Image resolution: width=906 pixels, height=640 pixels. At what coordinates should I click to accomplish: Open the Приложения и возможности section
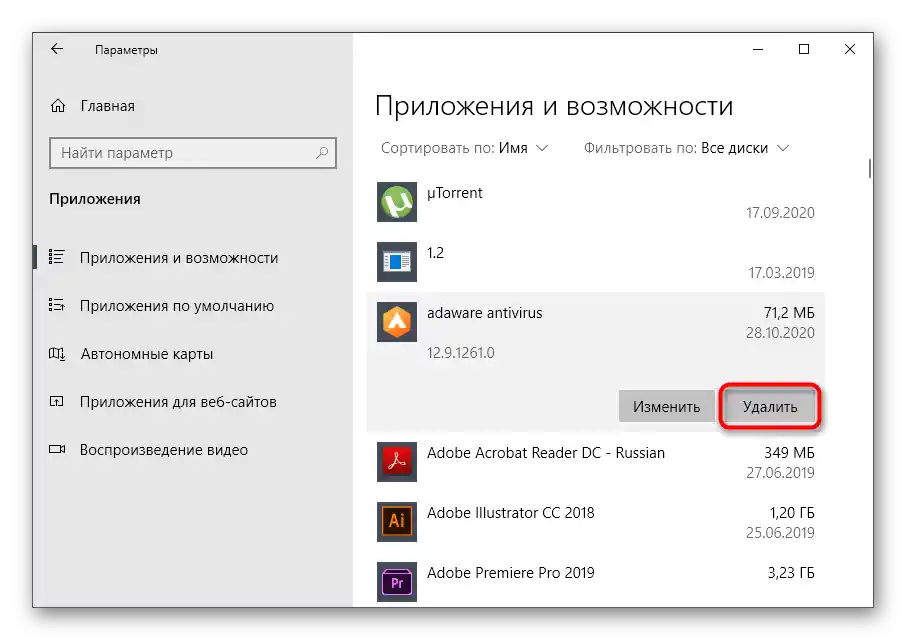[x=179, y=258]
